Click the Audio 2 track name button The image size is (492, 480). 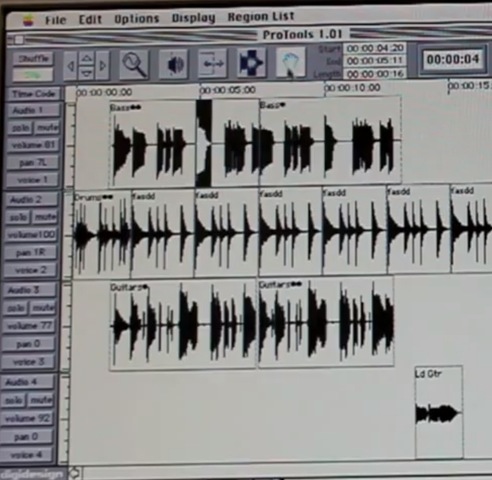click(31, 200)
